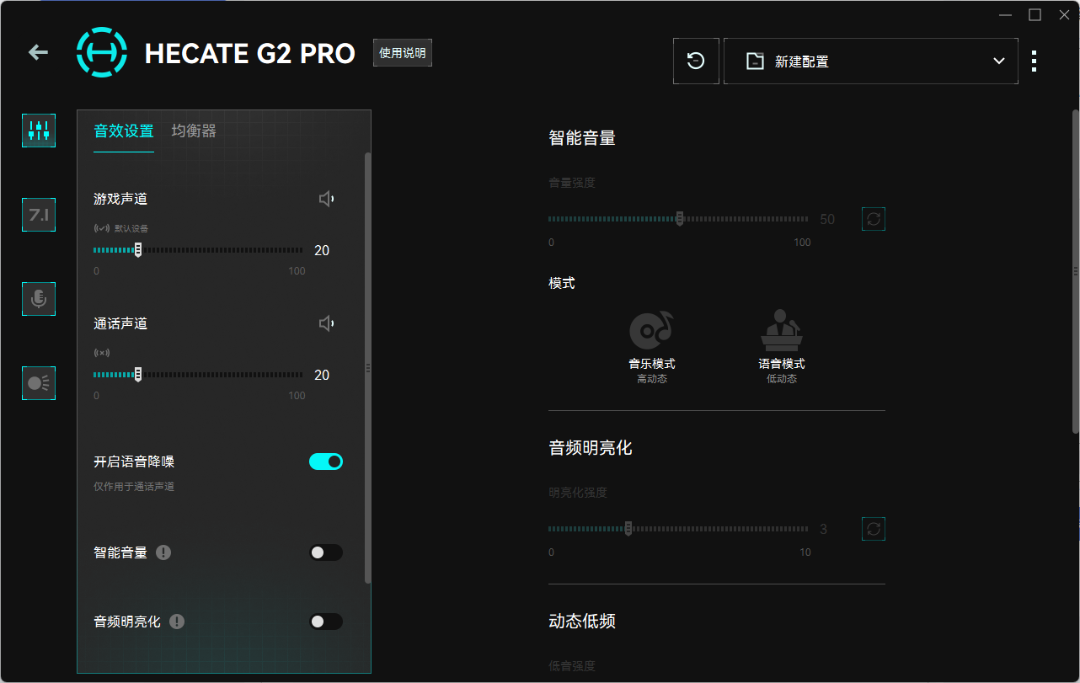Viewport: 1080px width, 683px height.
Task: Mute the 游戏声道 speaker icon
Action: coord(326,199)
